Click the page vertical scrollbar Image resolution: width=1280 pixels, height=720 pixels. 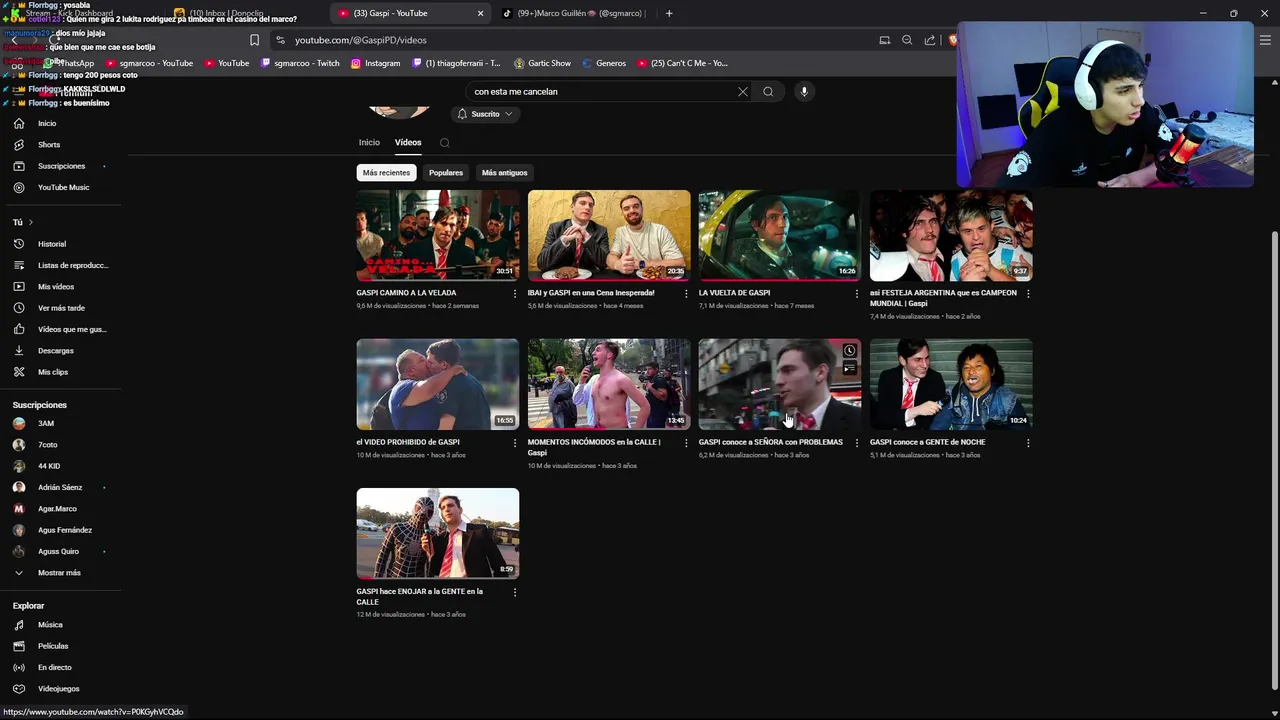1273,460
